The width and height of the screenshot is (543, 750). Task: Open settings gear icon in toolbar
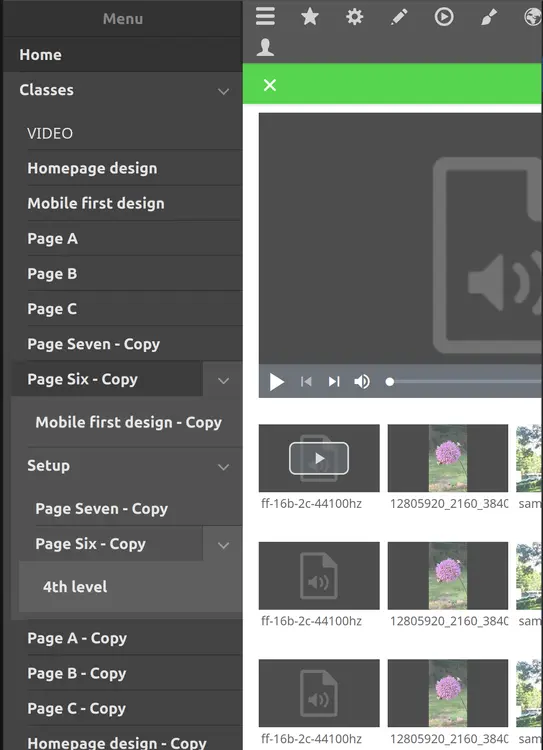pos(355,17)
